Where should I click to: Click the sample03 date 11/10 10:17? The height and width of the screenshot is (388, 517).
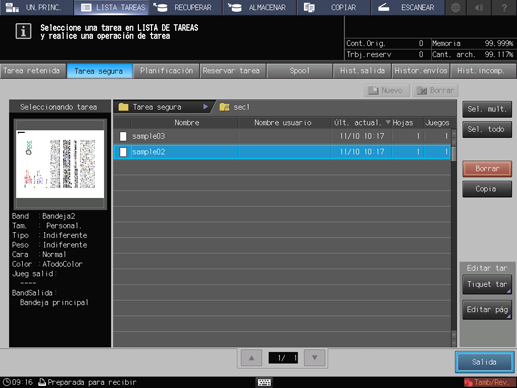coord(362,136)
